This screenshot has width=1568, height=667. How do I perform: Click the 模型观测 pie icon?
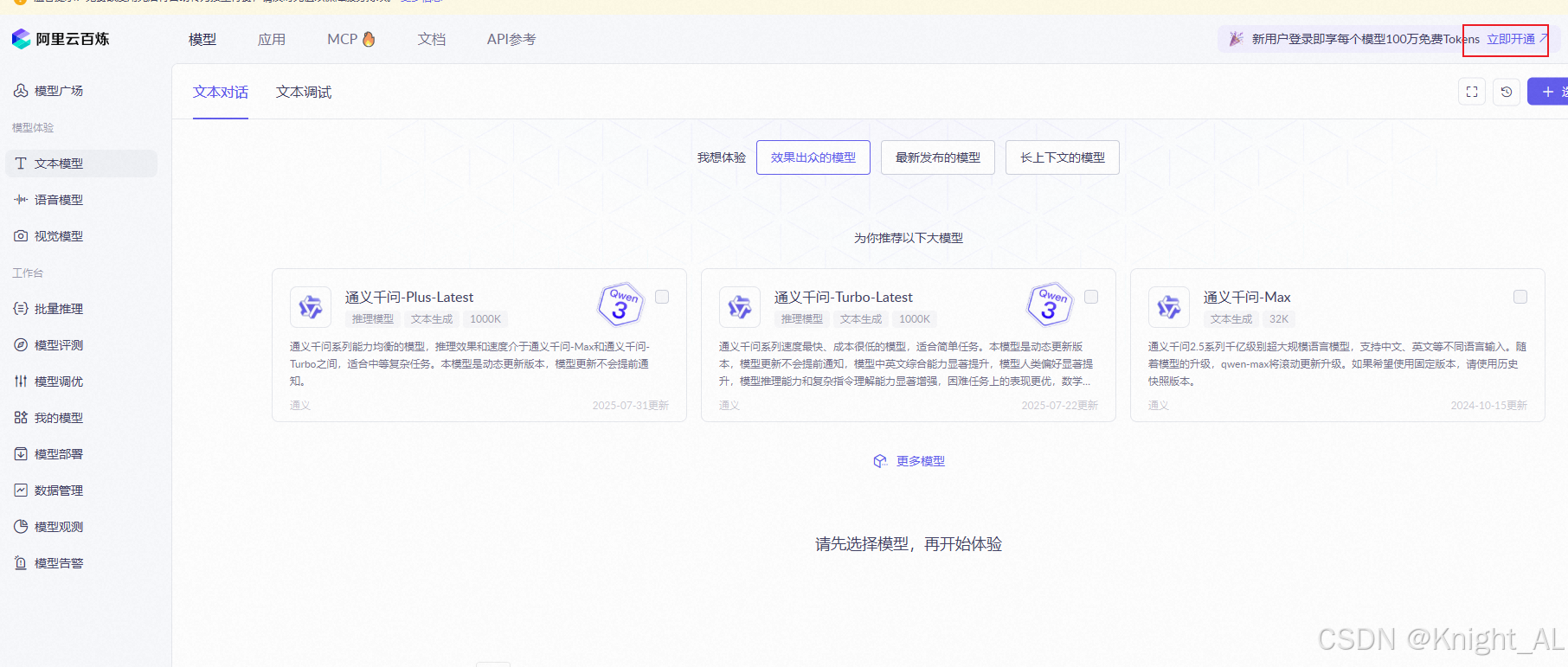point(21,527)
